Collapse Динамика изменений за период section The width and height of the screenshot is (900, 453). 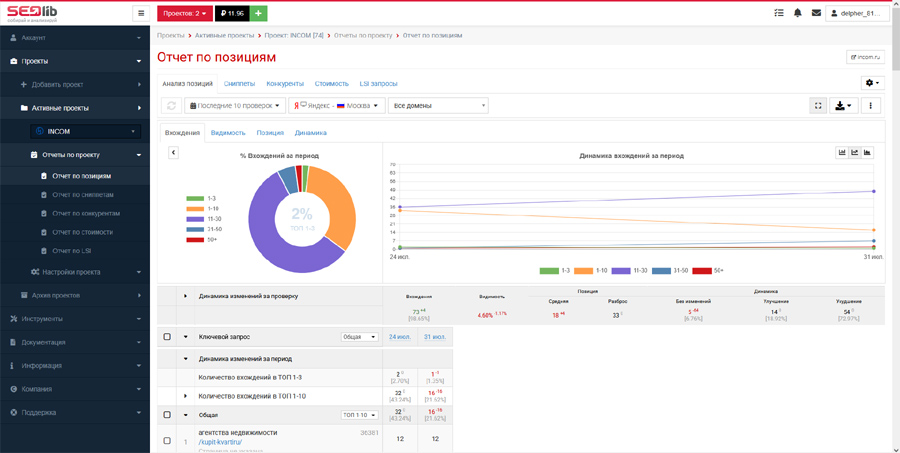(x=185, y=359)
